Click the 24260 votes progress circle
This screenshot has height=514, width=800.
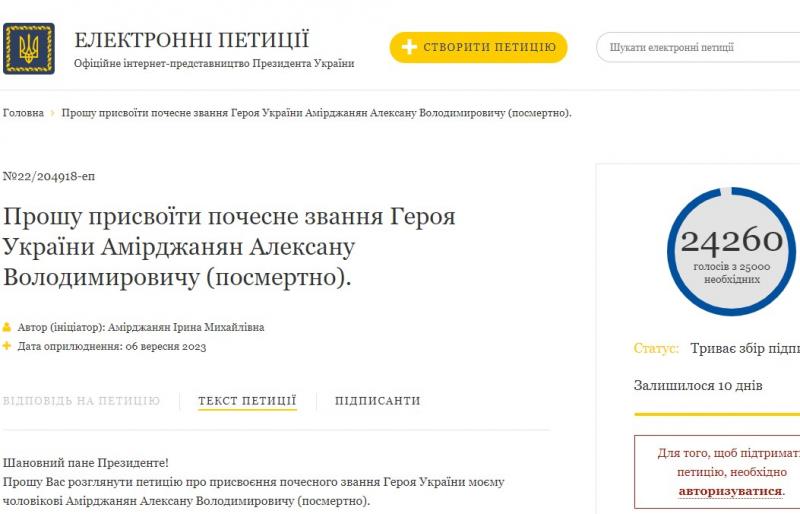pyautogui.click(x=731, y=251)
